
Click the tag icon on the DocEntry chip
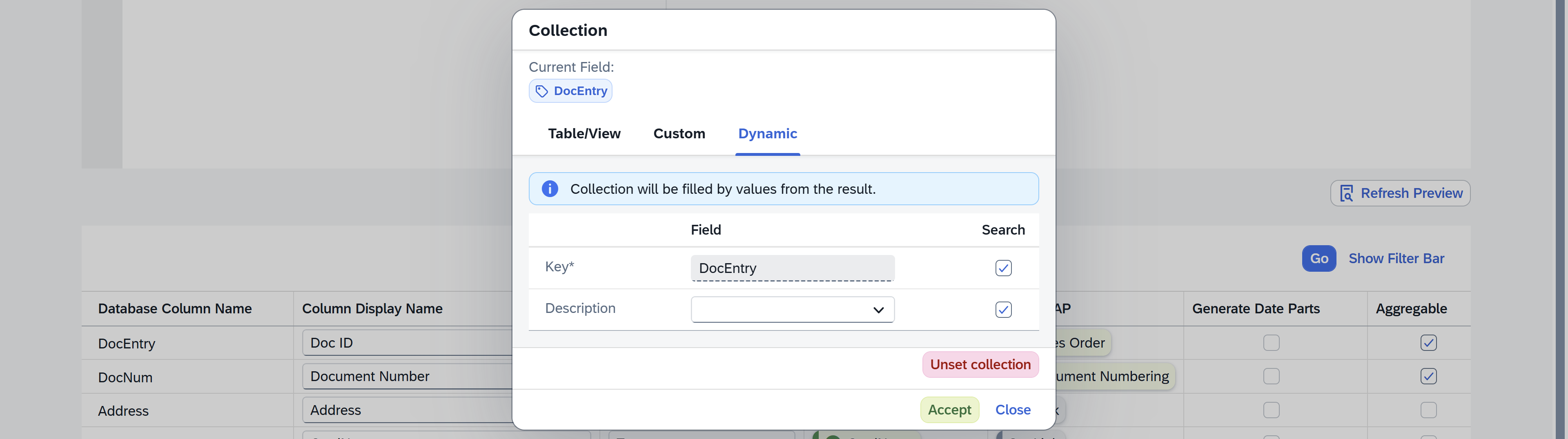[542, 91]
